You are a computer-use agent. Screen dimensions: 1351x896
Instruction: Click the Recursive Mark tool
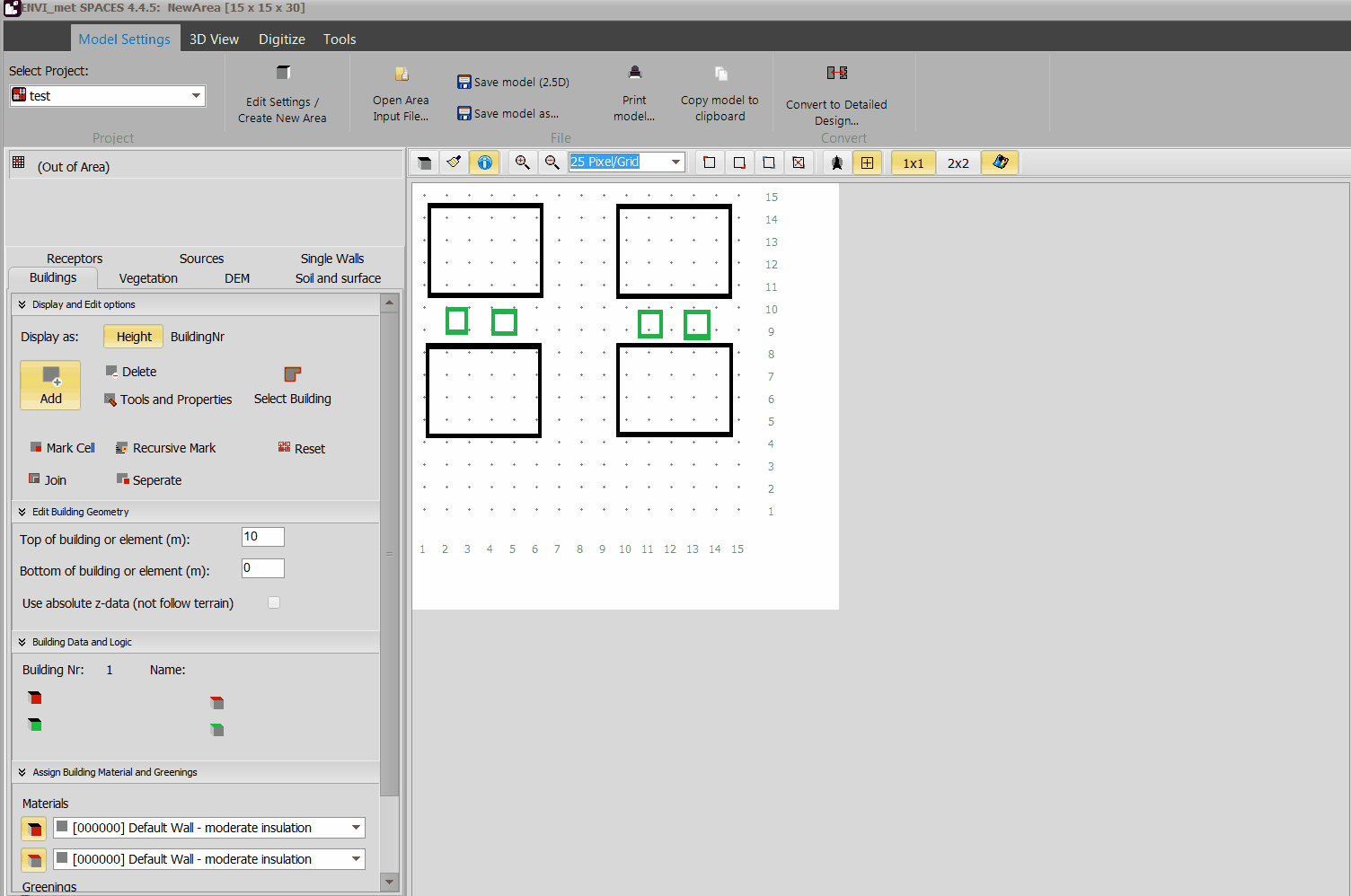pyautogui.click(x=166, y=448)
